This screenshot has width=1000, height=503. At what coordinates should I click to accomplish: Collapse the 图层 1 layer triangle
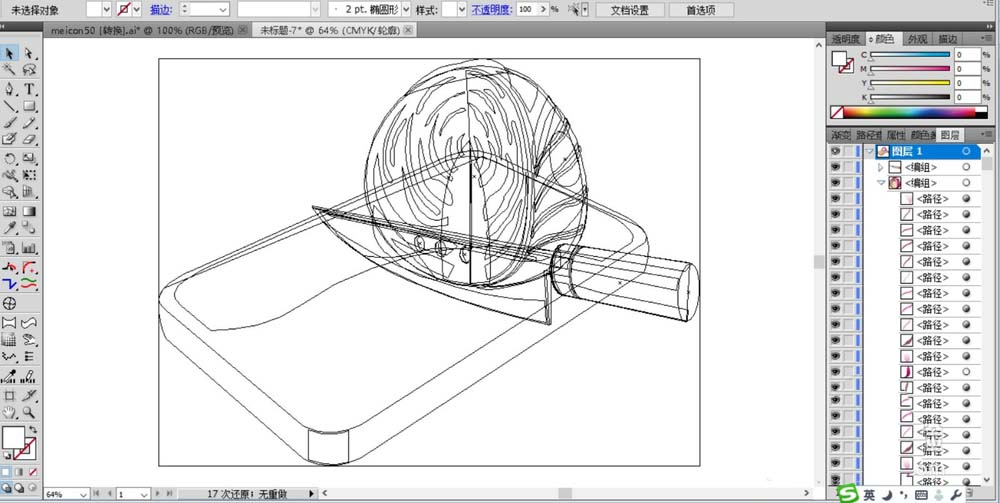click(869, 151)
